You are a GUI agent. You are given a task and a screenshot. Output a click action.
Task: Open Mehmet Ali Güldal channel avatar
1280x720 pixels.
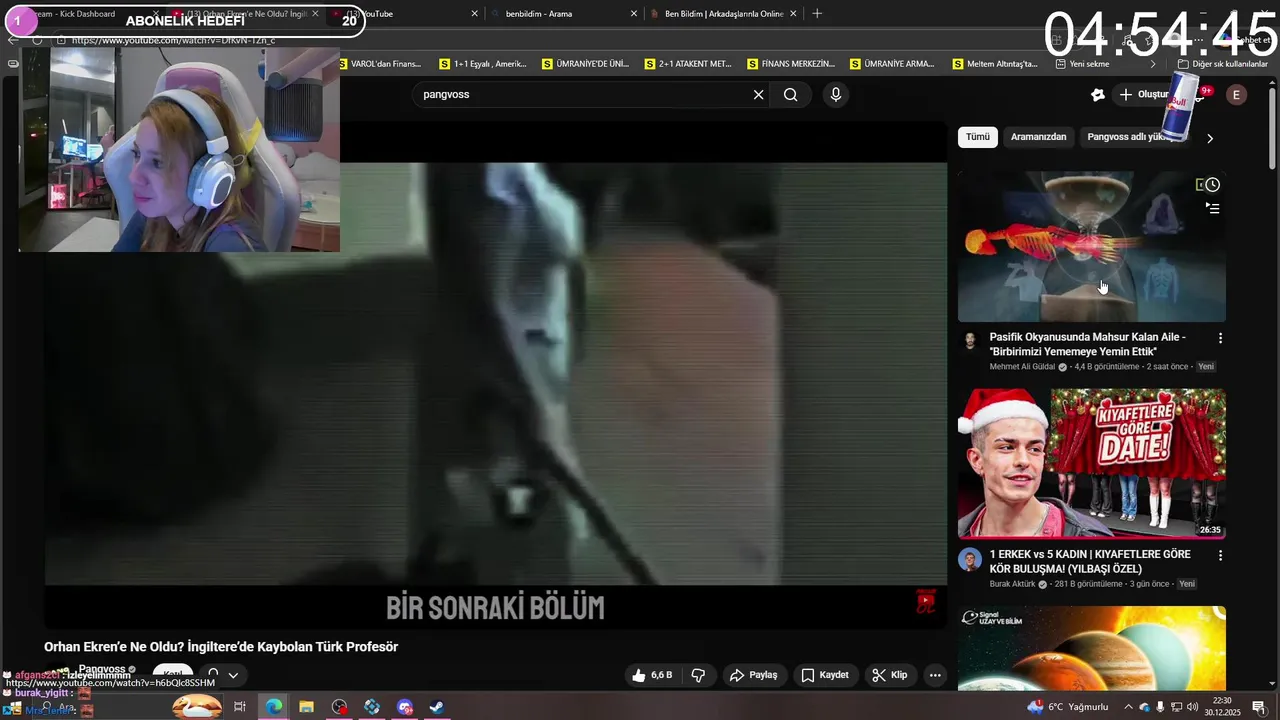[x=969, y=342]
